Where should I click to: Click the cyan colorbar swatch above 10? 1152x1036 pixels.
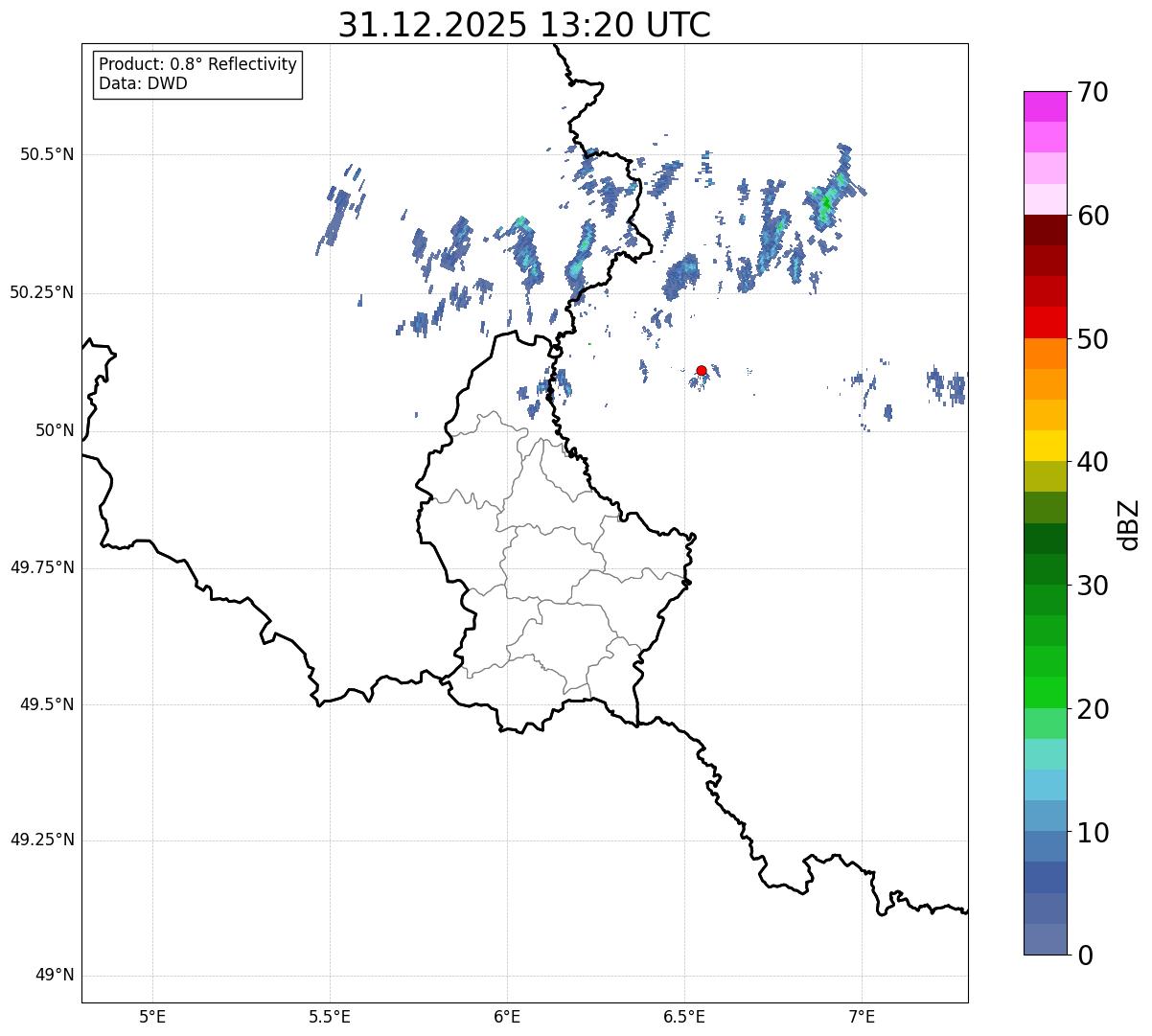pos(1045,785)
